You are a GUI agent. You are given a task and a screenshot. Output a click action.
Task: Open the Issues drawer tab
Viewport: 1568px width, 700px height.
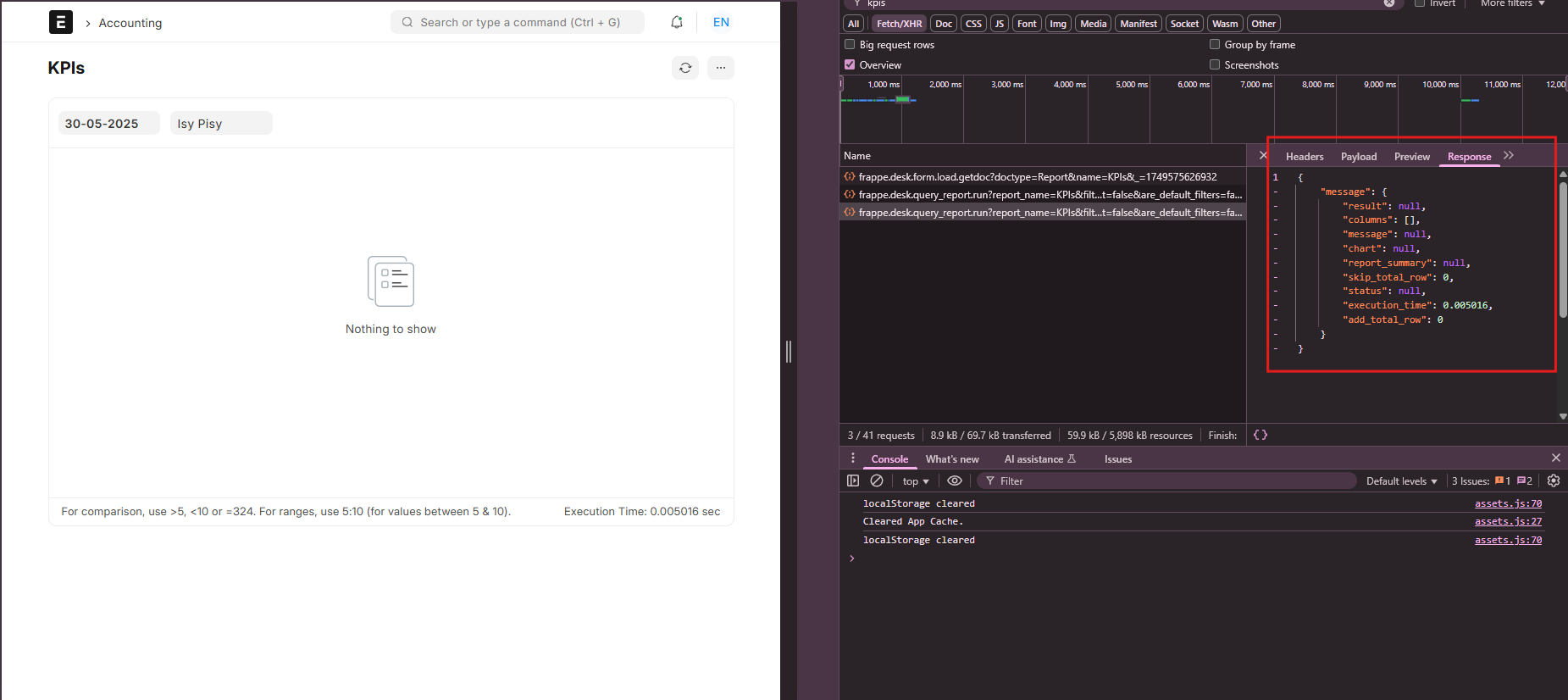1118,459
